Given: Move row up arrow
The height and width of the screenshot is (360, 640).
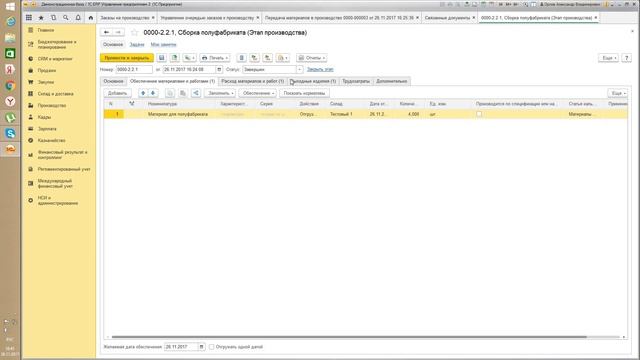Looking at the screenshot, I should 143,93.
